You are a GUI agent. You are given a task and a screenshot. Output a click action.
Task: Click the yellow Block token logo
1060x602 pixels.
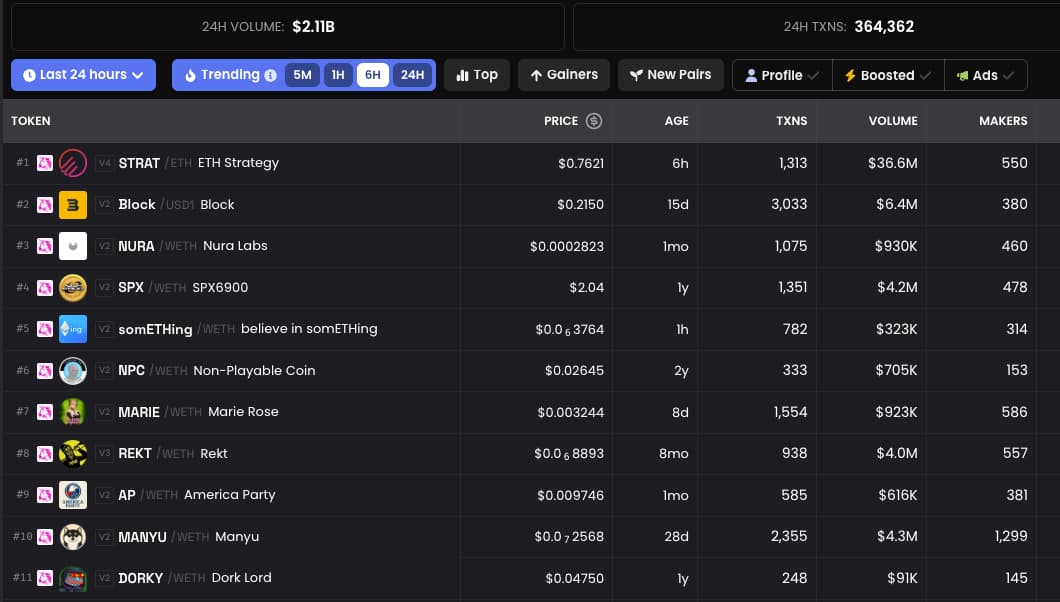coord(73,205)
